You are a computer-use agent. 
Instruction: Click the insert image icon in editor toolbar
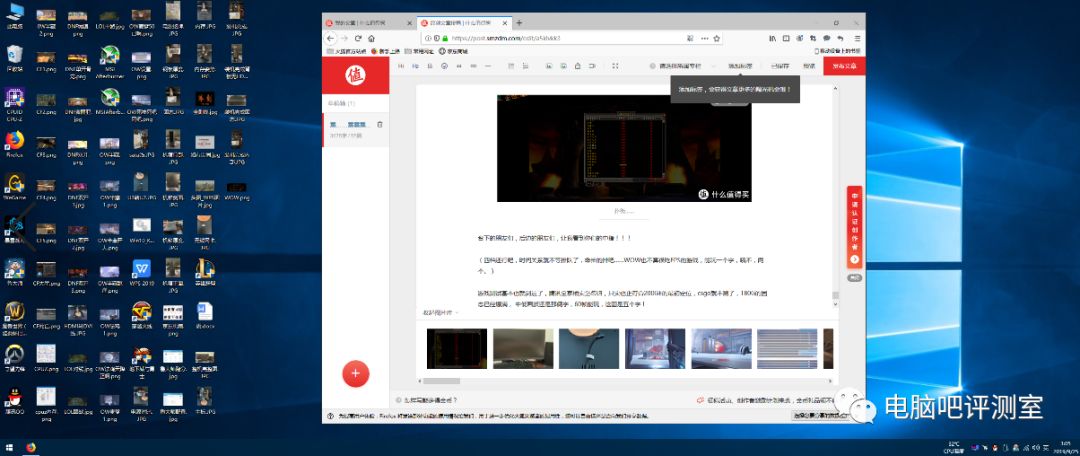click(x=549, y=66)
